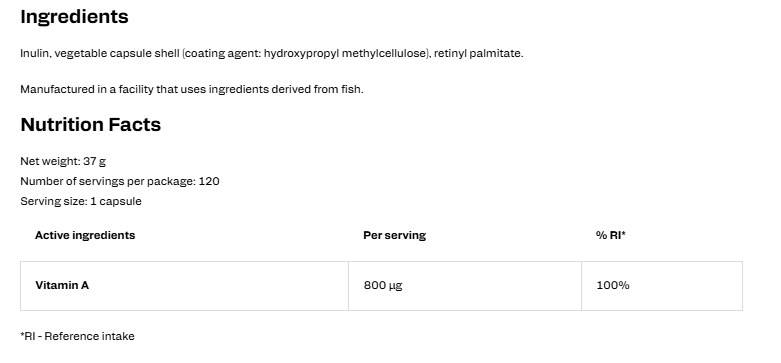Image resolution: width=781 pixels, height=363 pixels.
Task: Click Number of servings per package line
Action: tap(120, 181)
